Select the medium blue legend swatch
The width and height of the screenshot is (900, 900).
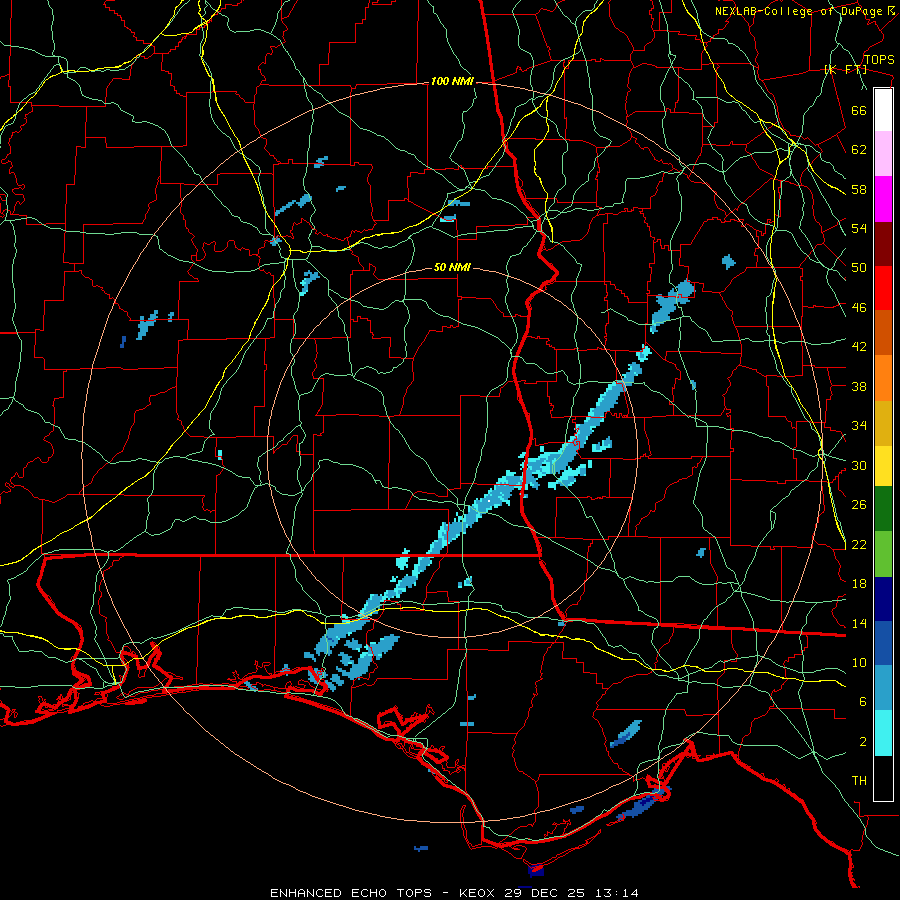pos(883,643)
